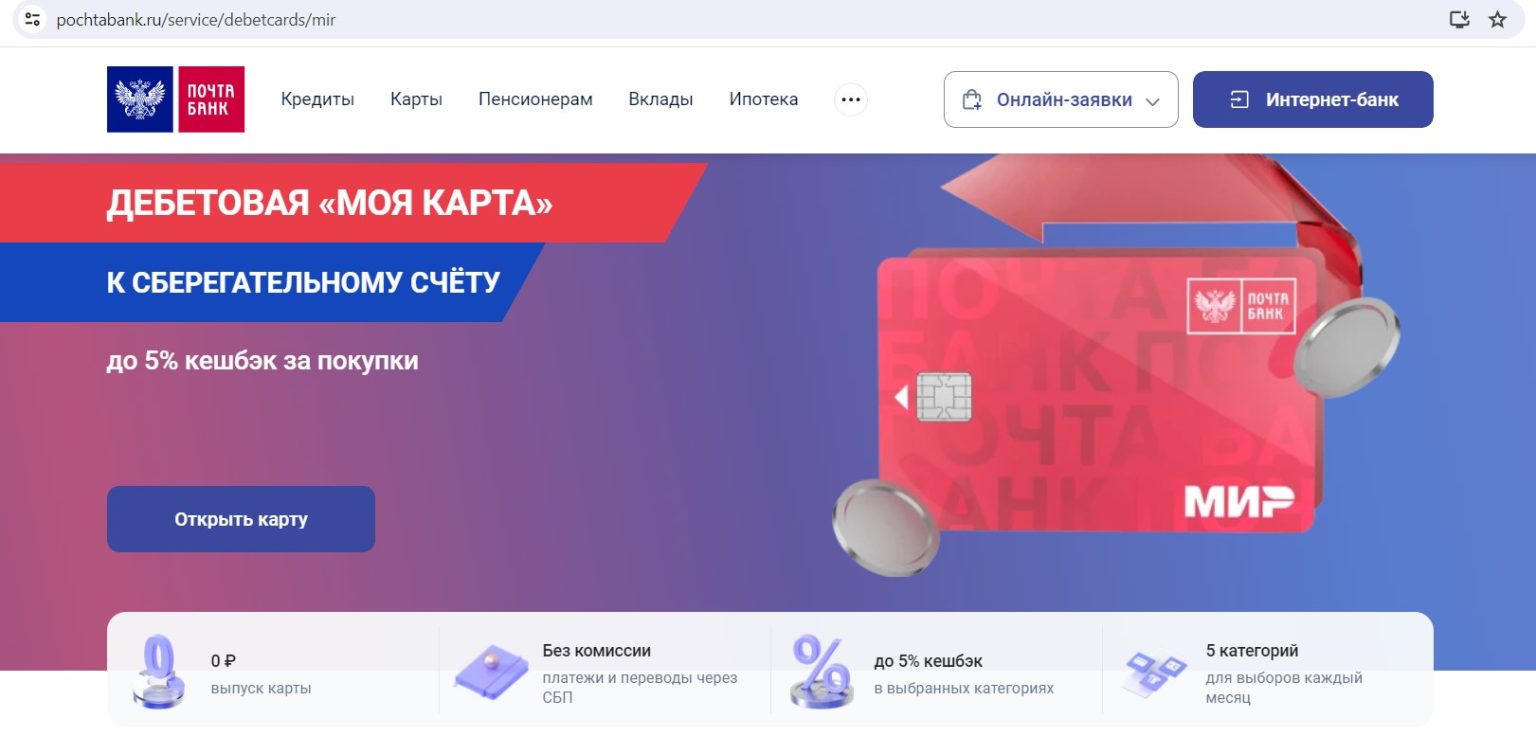This screenshot has height=736, width=1536.
Task: Bookmark this page with the star icon
Action: click(1497, 19)
